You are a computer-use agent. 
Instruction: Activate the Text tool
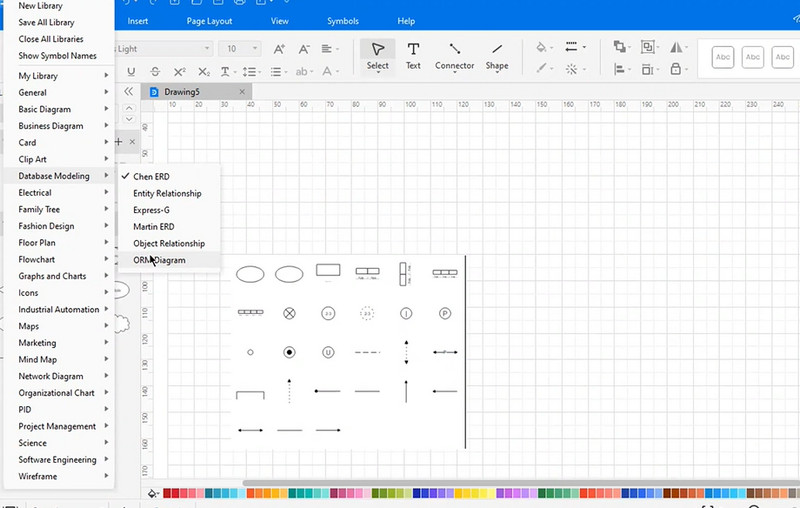coord(413,55)
